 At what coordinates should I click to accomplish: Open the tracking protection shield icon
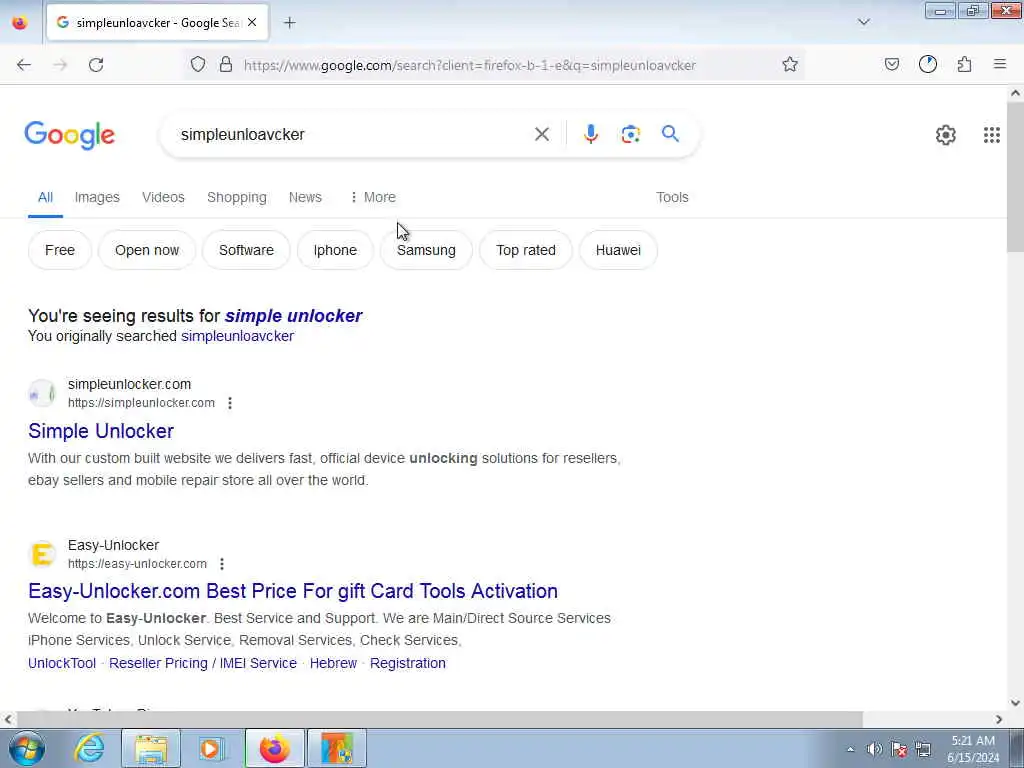tap(198, 65)
